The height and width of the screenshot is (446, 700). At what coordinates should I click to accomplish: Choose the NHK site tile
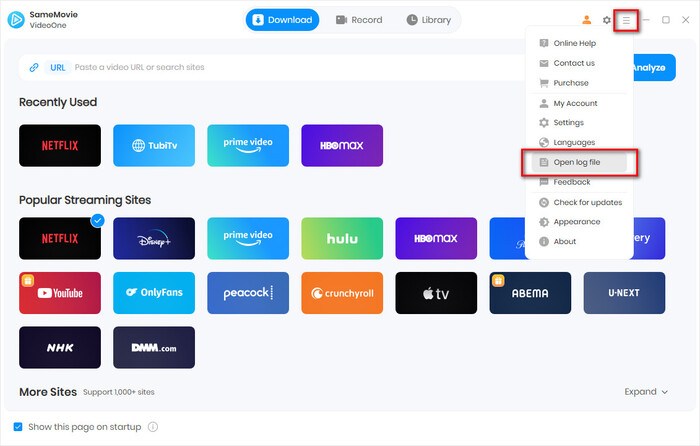[x=60, y=347]
